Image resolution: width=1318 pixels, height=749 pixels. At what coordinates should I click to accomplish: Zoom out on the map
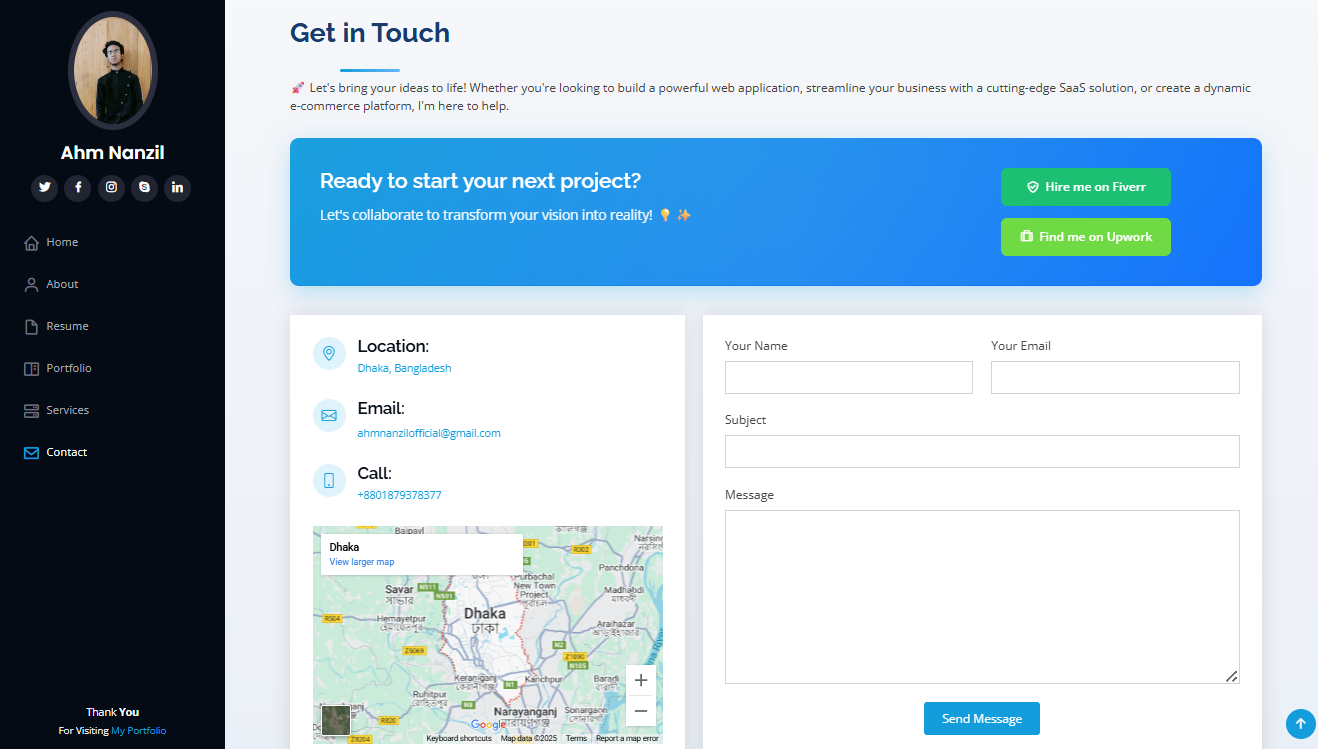[x=641, y=711]
